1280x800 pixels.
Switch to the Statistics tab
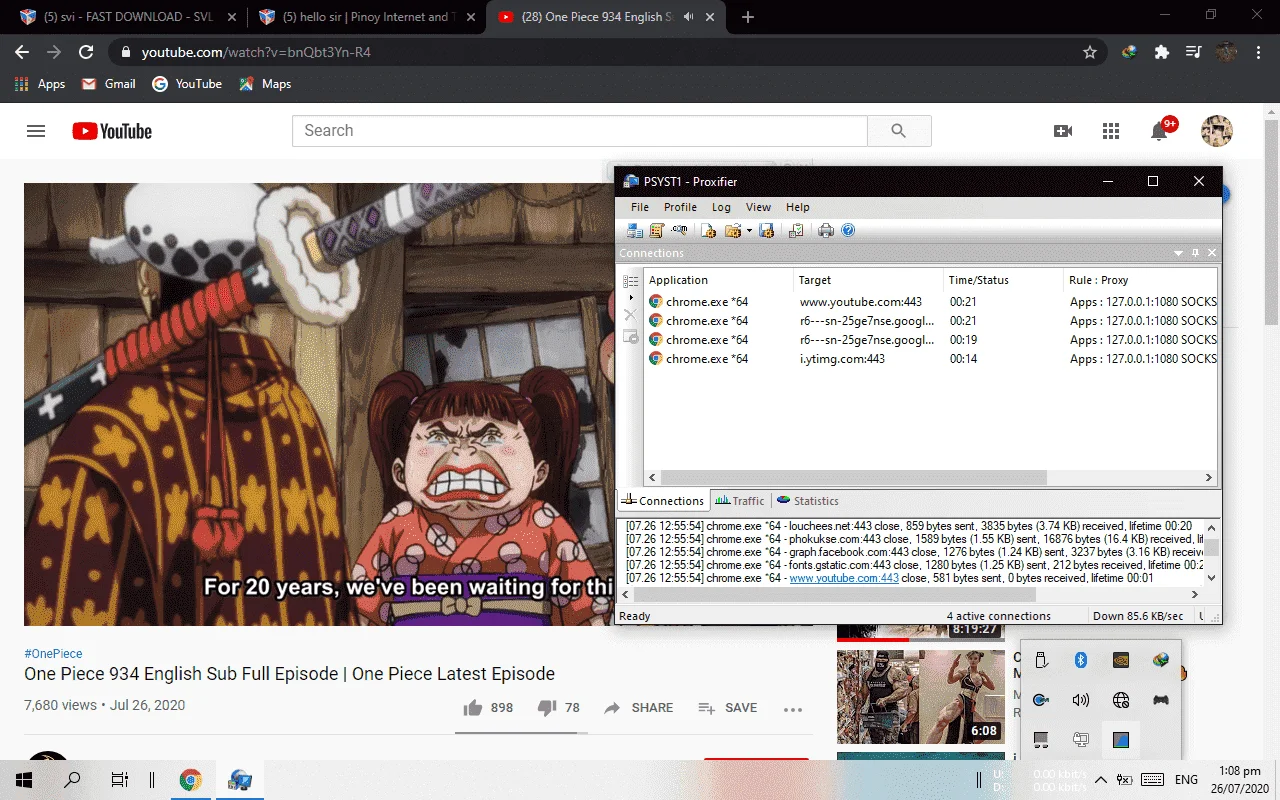point(808,501)
